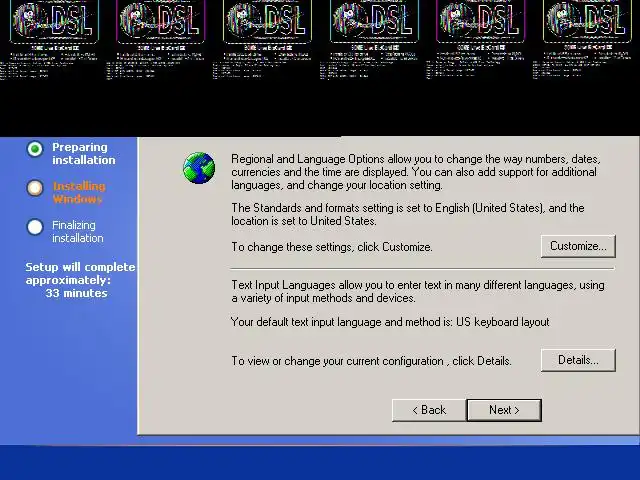This screenshot has height=480, width=640.
Task: Click the 'Standards and formats setting' paragraph
Action: pos(408,214)
